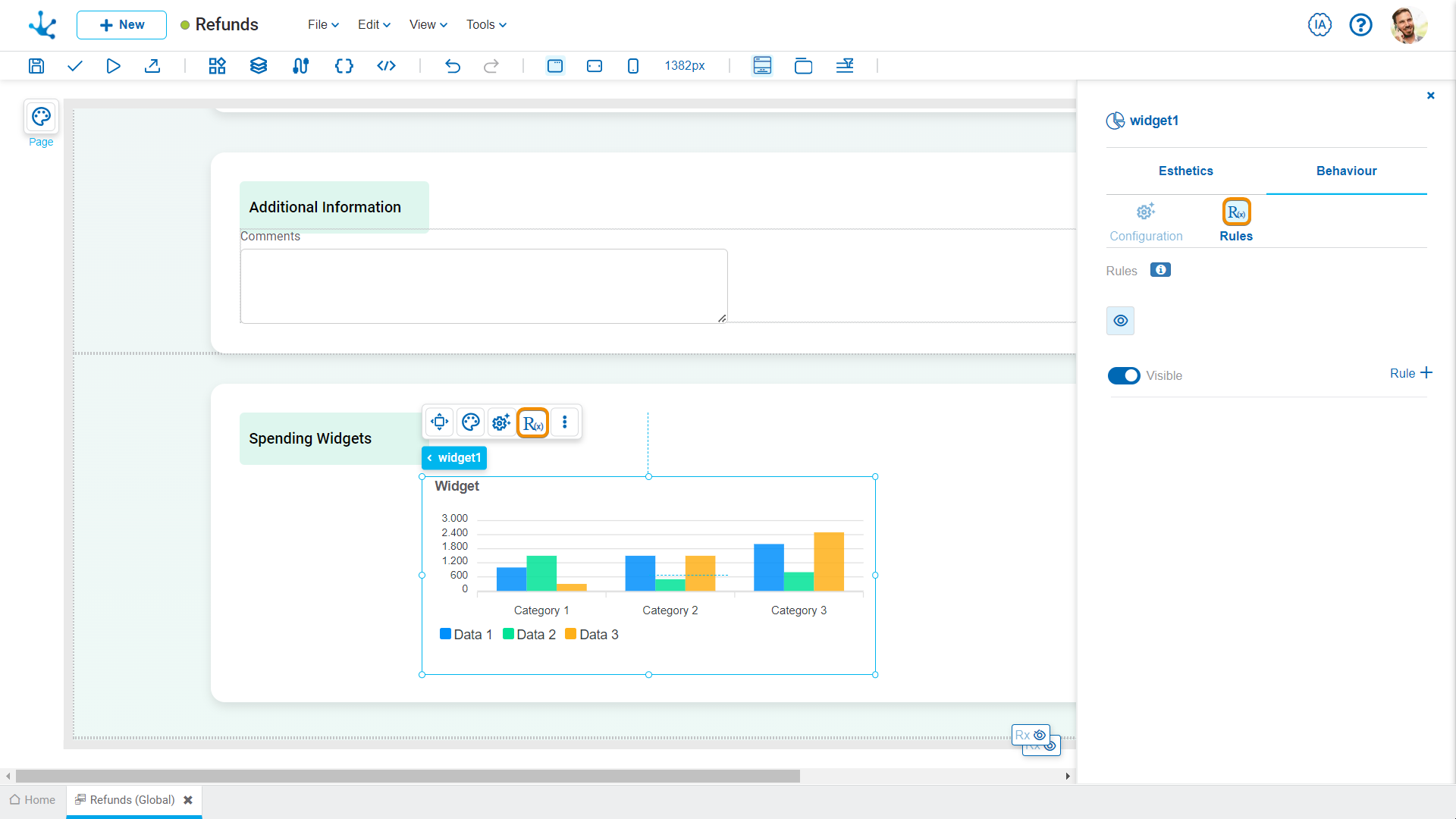This screenshot has width=1456, height=819.
Task: Click the eye visibility rule button
Action: (x=1120, y=321)
